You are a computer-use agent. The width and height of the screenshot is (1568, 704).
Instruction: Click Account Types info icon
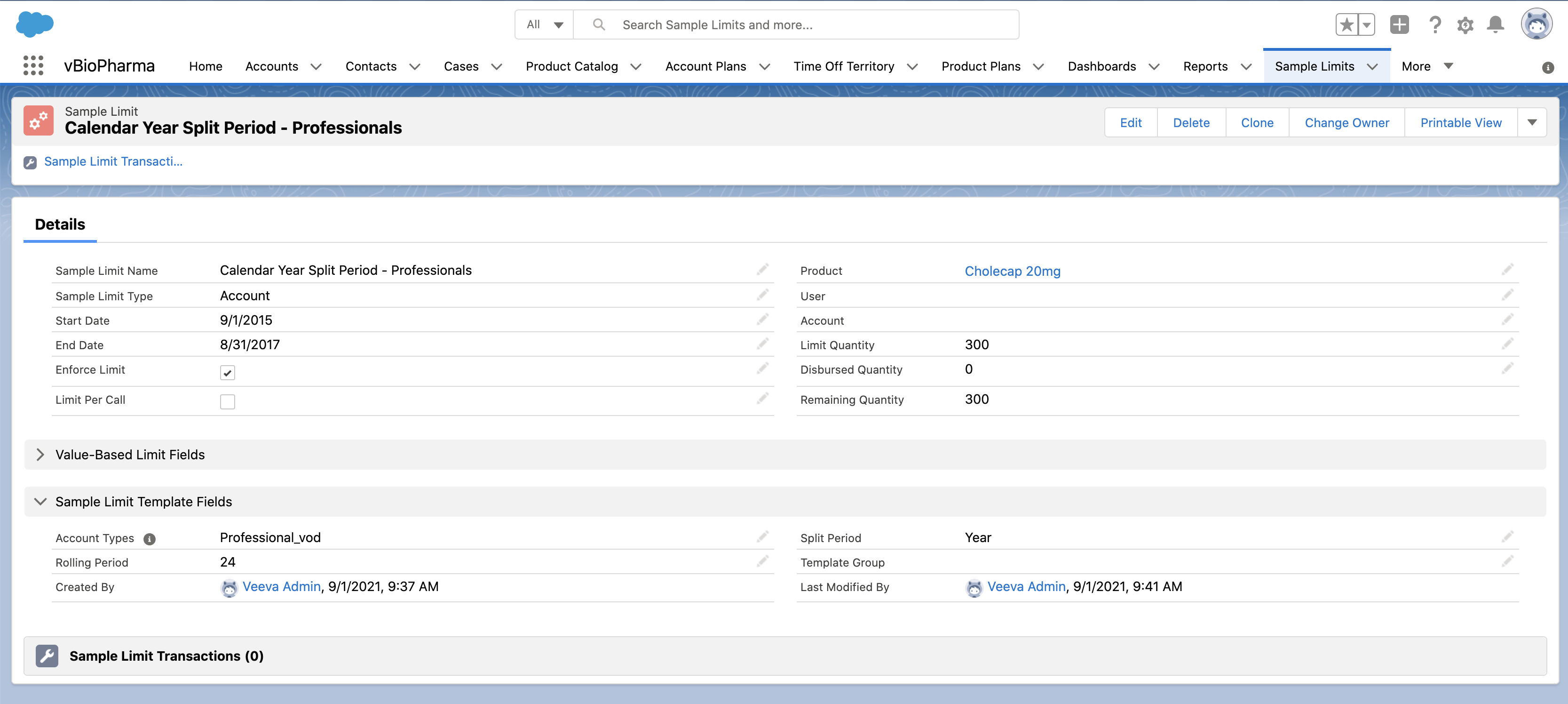(x=149, y=539)
